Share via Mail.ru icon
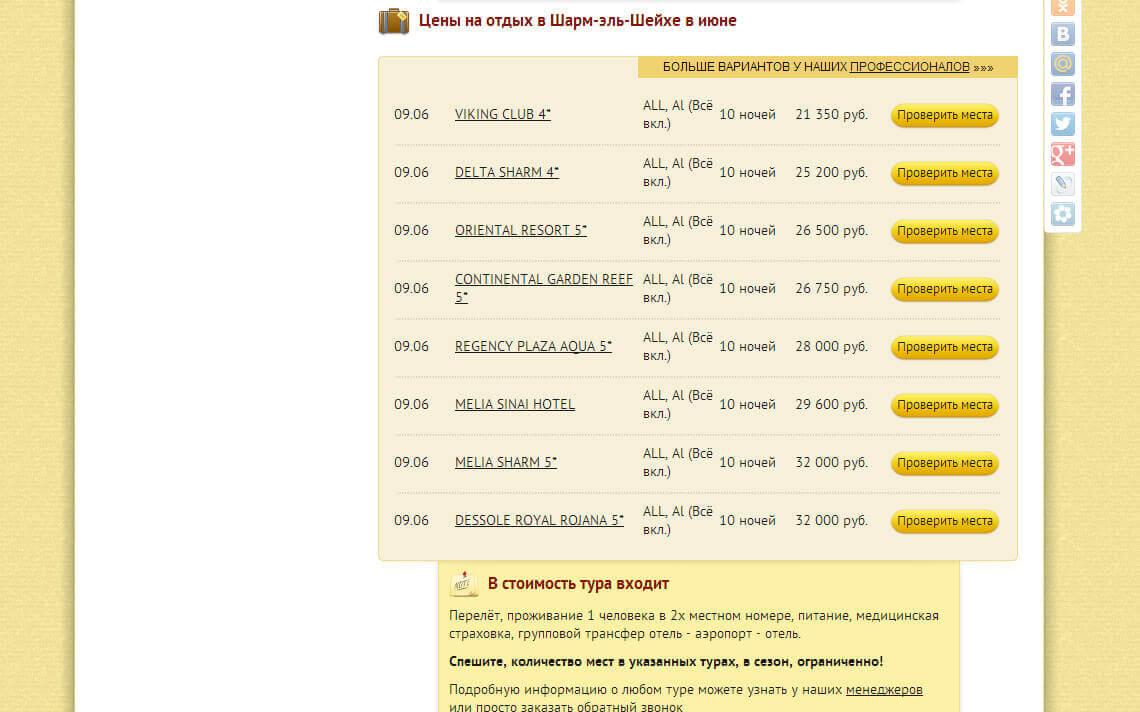This screenshot has height=712, width=1140. [1062, 64]
